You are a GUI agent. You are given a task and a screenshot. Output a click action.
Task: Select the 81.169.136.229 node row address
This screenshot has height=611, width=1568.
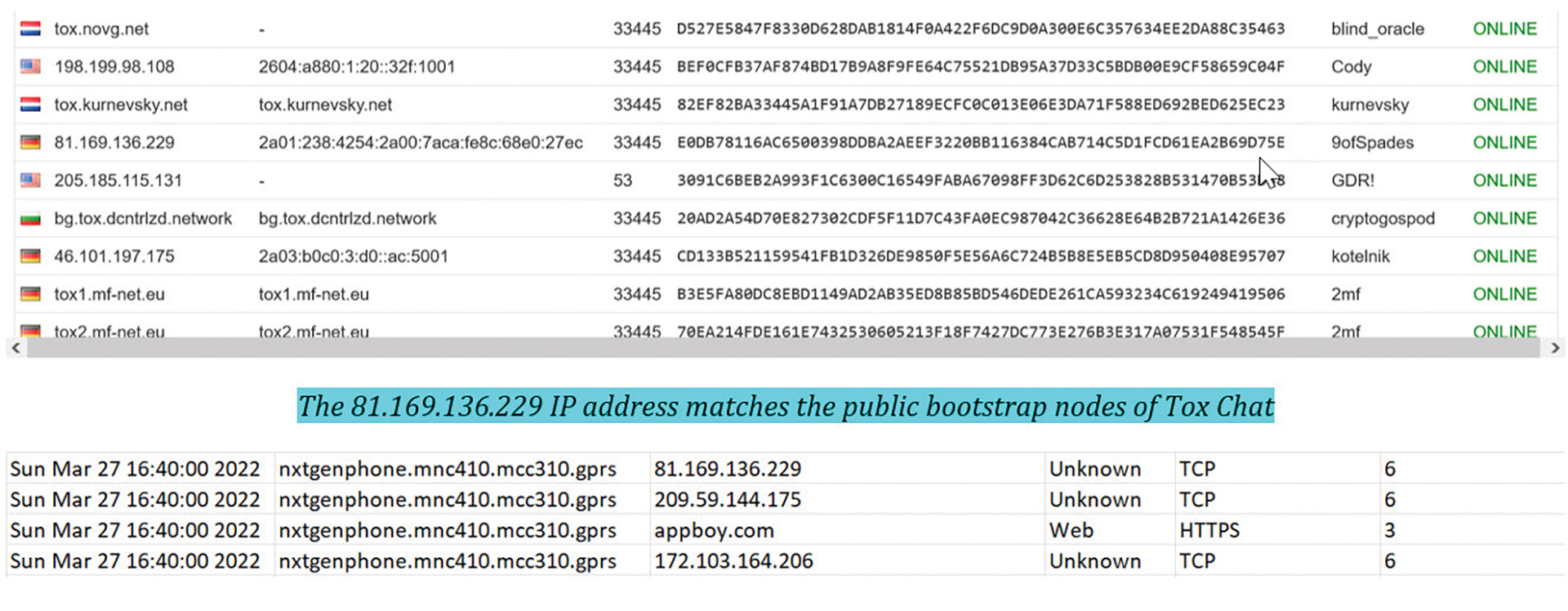pyautogui.click(x=114, y=142)
